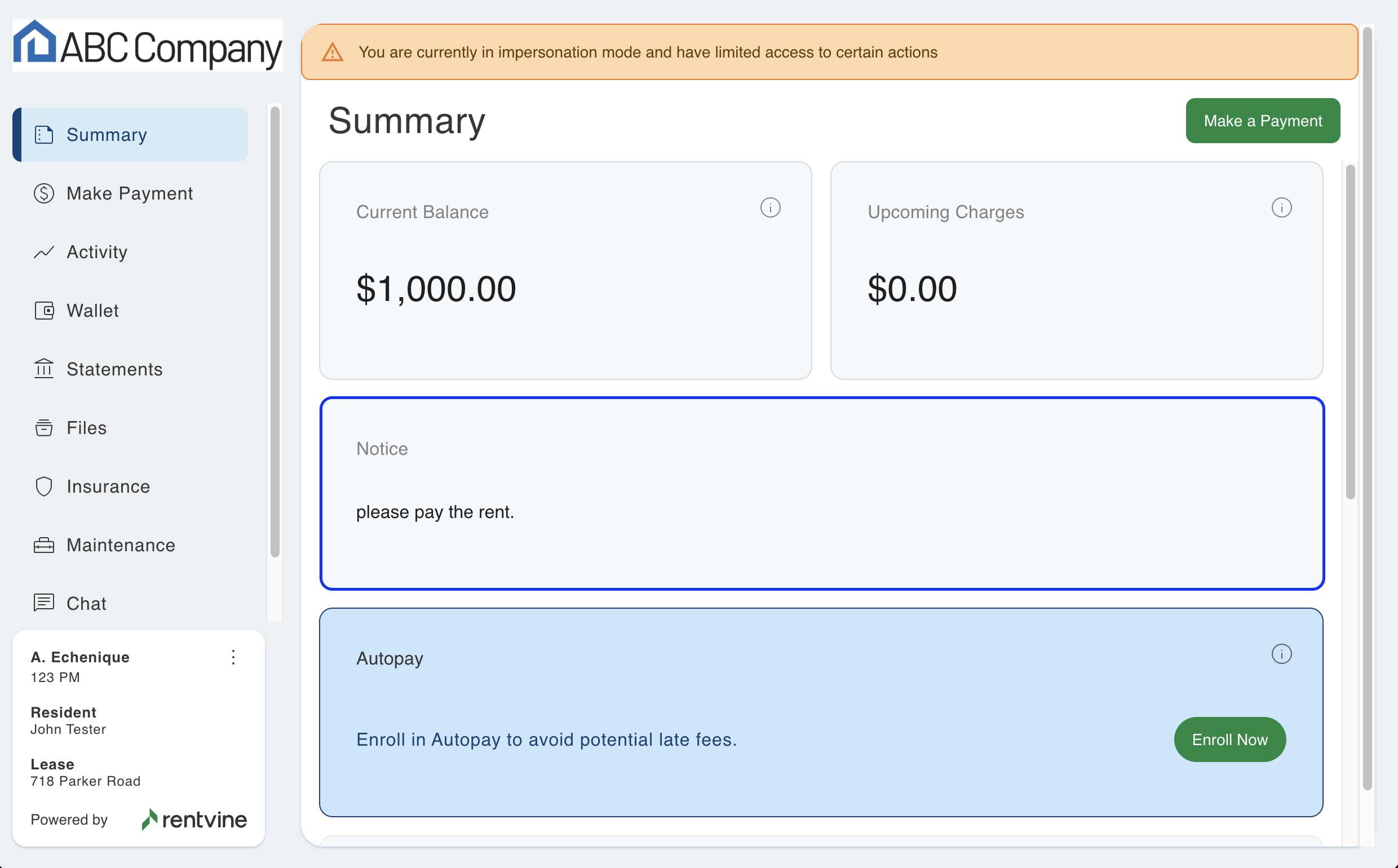Click the Enroll Now button

(1229, 739)
